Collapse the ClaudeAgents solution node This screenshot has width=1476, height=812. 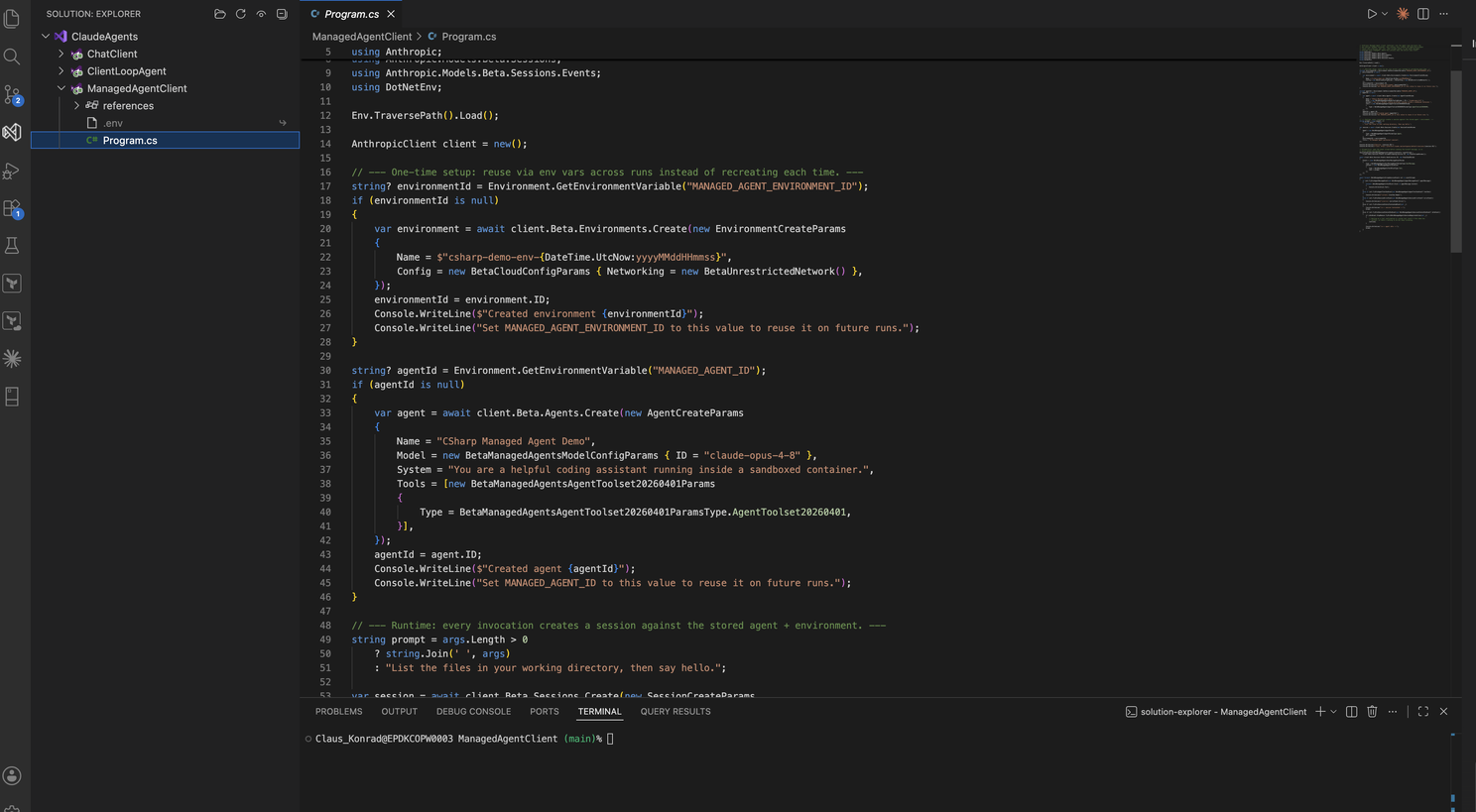pyautogui.click(x=46, y=37)
